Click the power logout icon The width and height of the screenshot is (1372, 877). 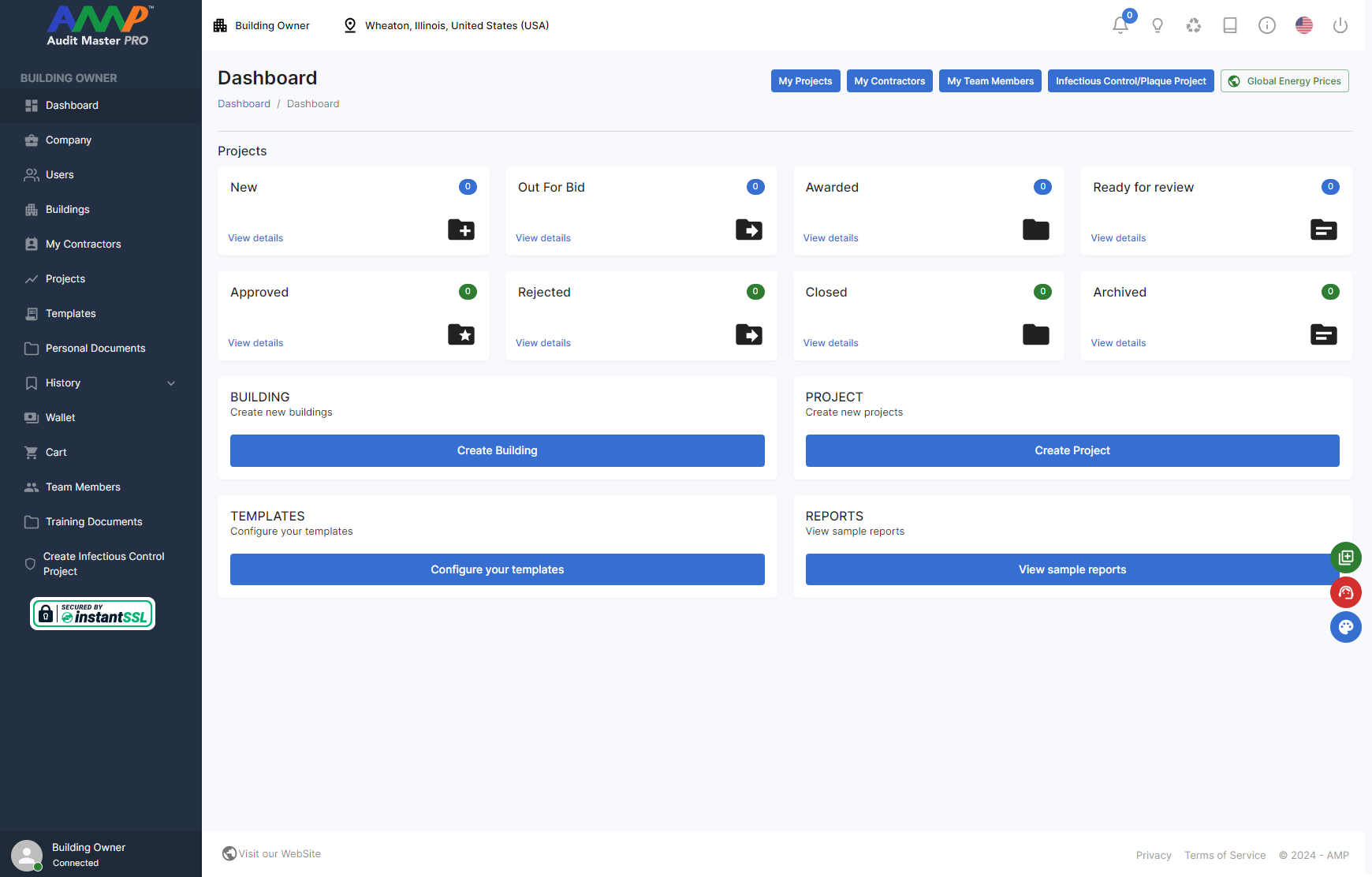[x=1340, y=25]
